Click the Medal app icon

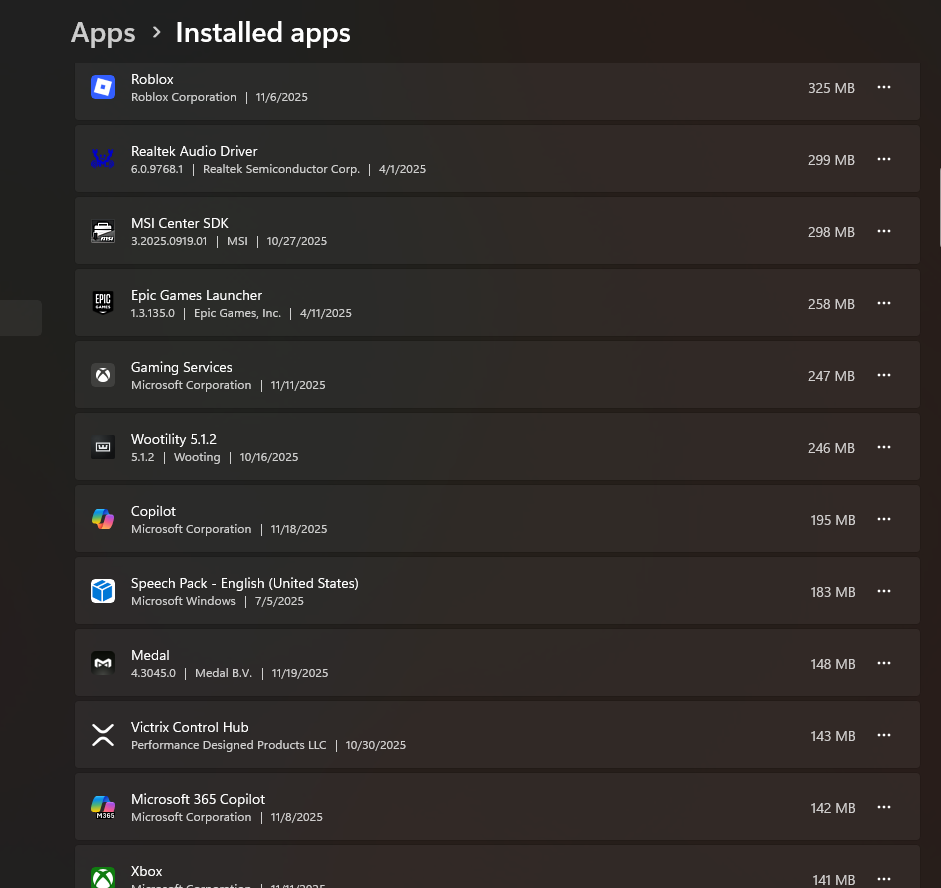click(x=103, y=663)
